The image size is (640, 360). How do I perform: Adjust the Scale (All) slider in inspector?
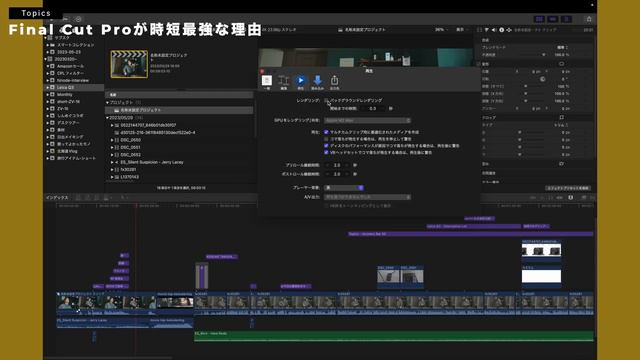click(527, 86)
